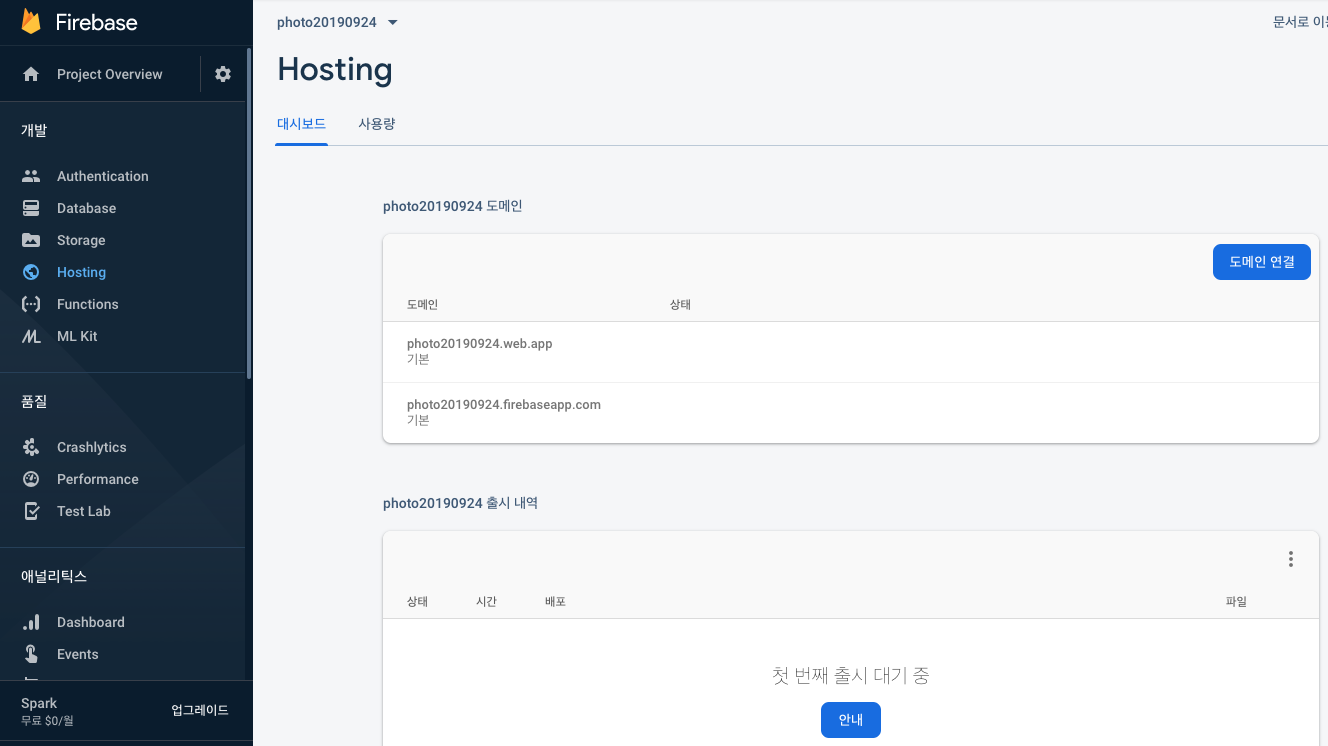
Task: Click the Authentication people icon
Action: (31, 176)
